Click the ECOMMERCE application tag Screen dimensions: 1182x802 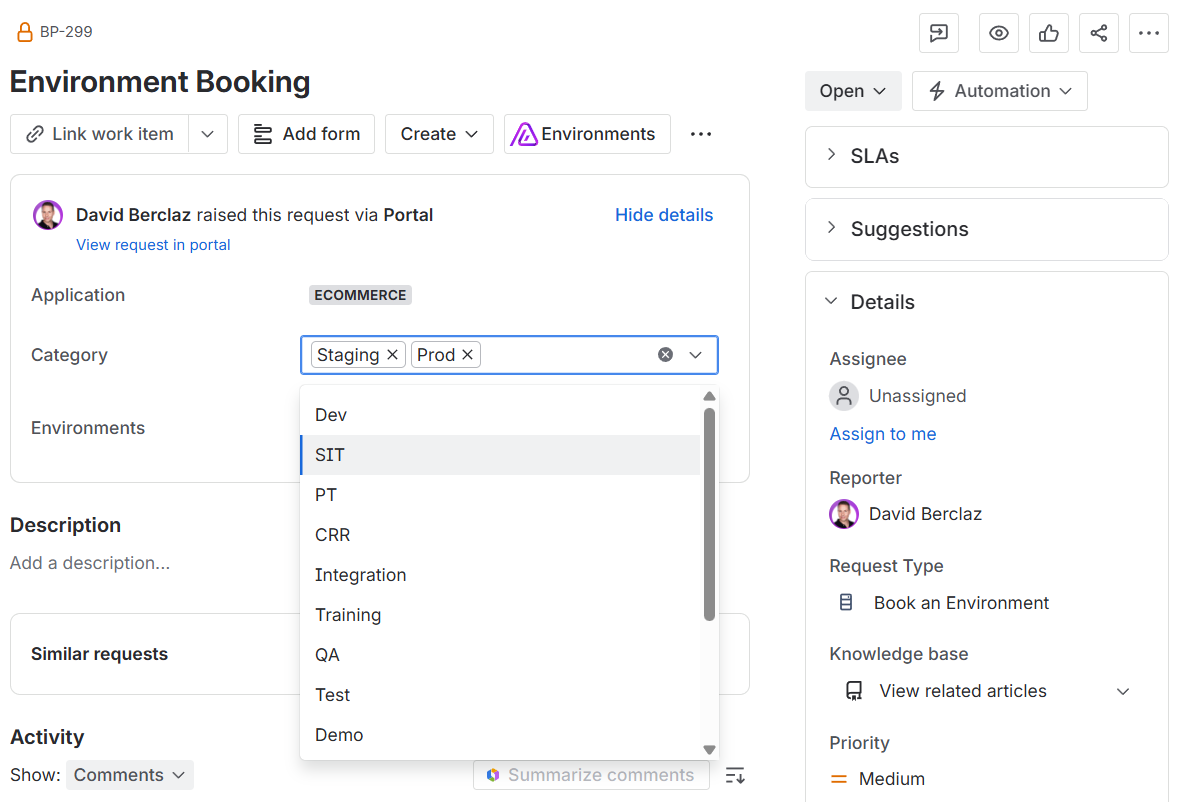(360, 295)
